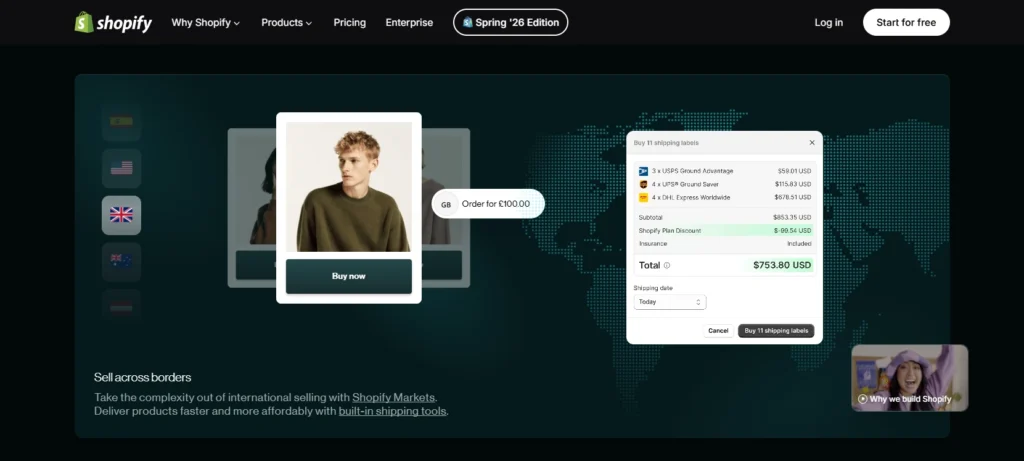This screenshot has height=461, width=1024.
Task: Expand the Why Shopify menu
Action: [206, 22]
